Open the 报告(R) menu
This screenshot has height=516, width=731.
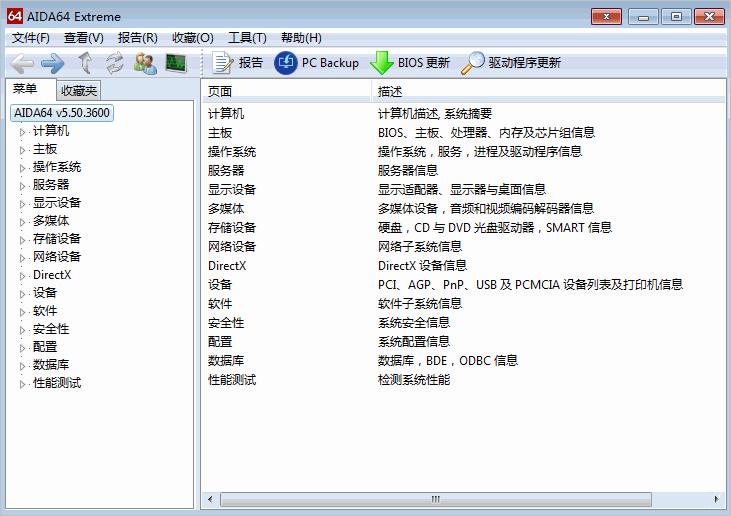138,38
